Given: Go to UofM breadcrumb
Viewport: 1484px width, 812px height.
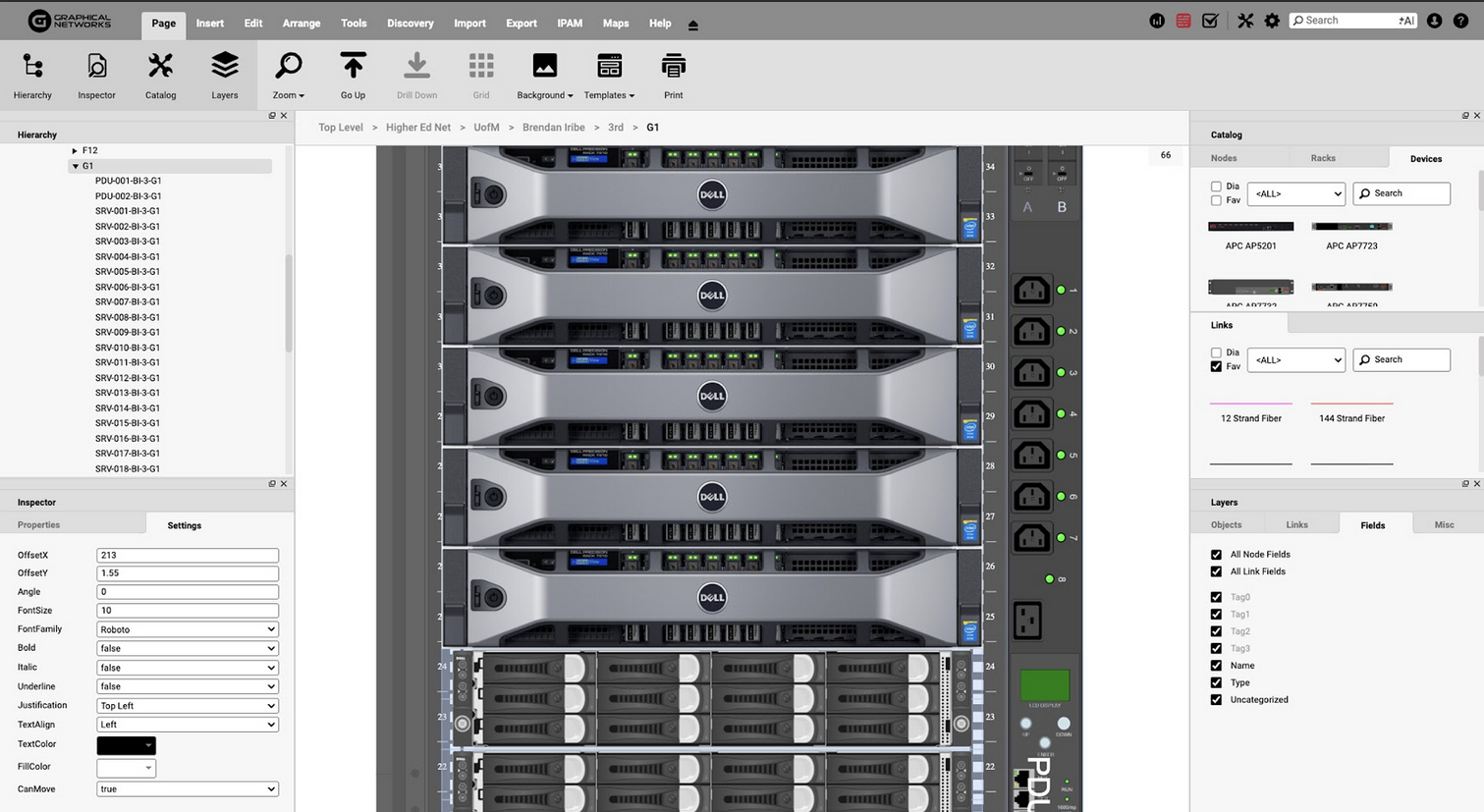Looking at the screenshot, I should pos(486,128).
